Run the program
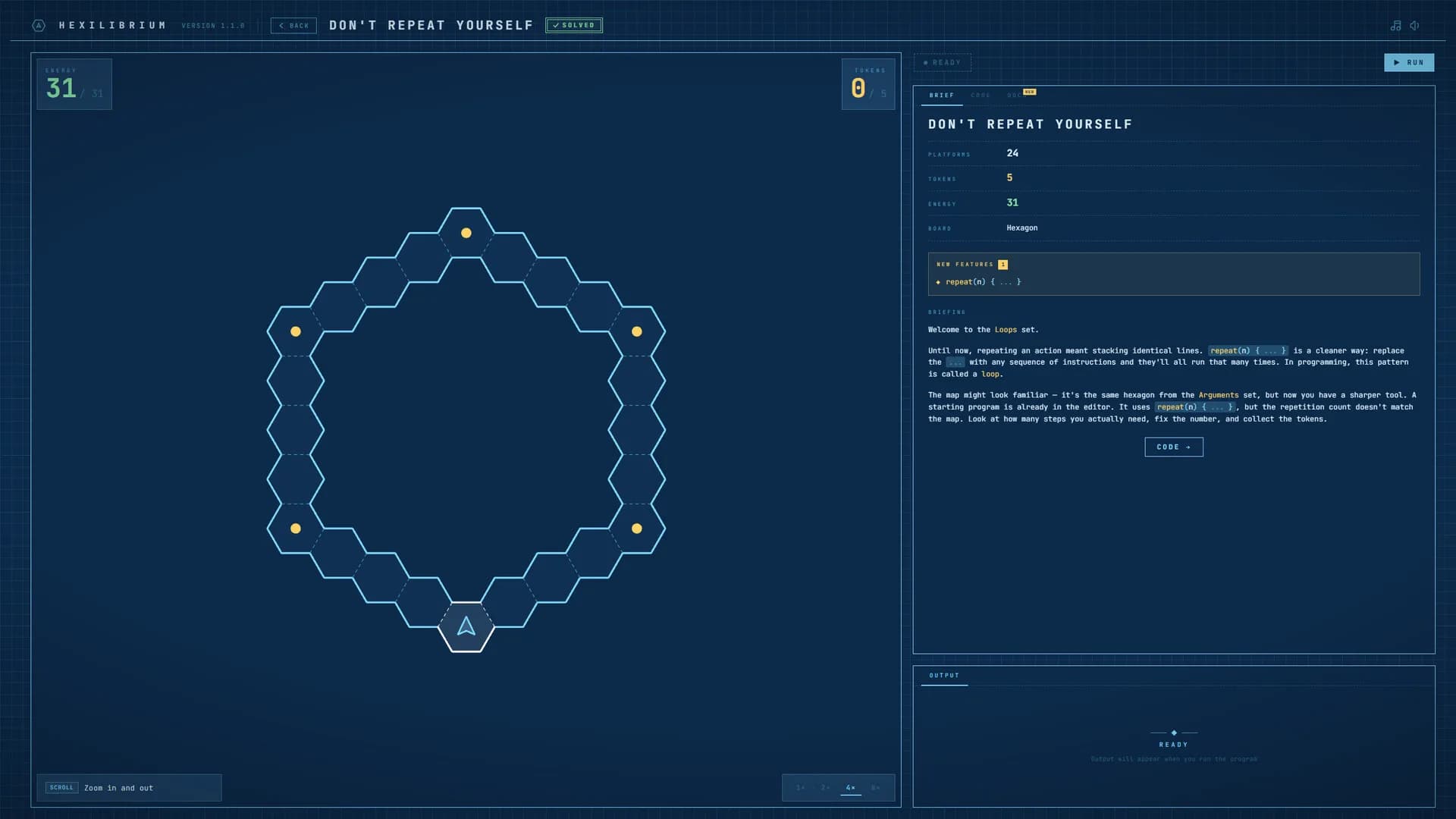Viewport: 1456px width, 819px height. pyautogui.click(x=1409, y=62)
